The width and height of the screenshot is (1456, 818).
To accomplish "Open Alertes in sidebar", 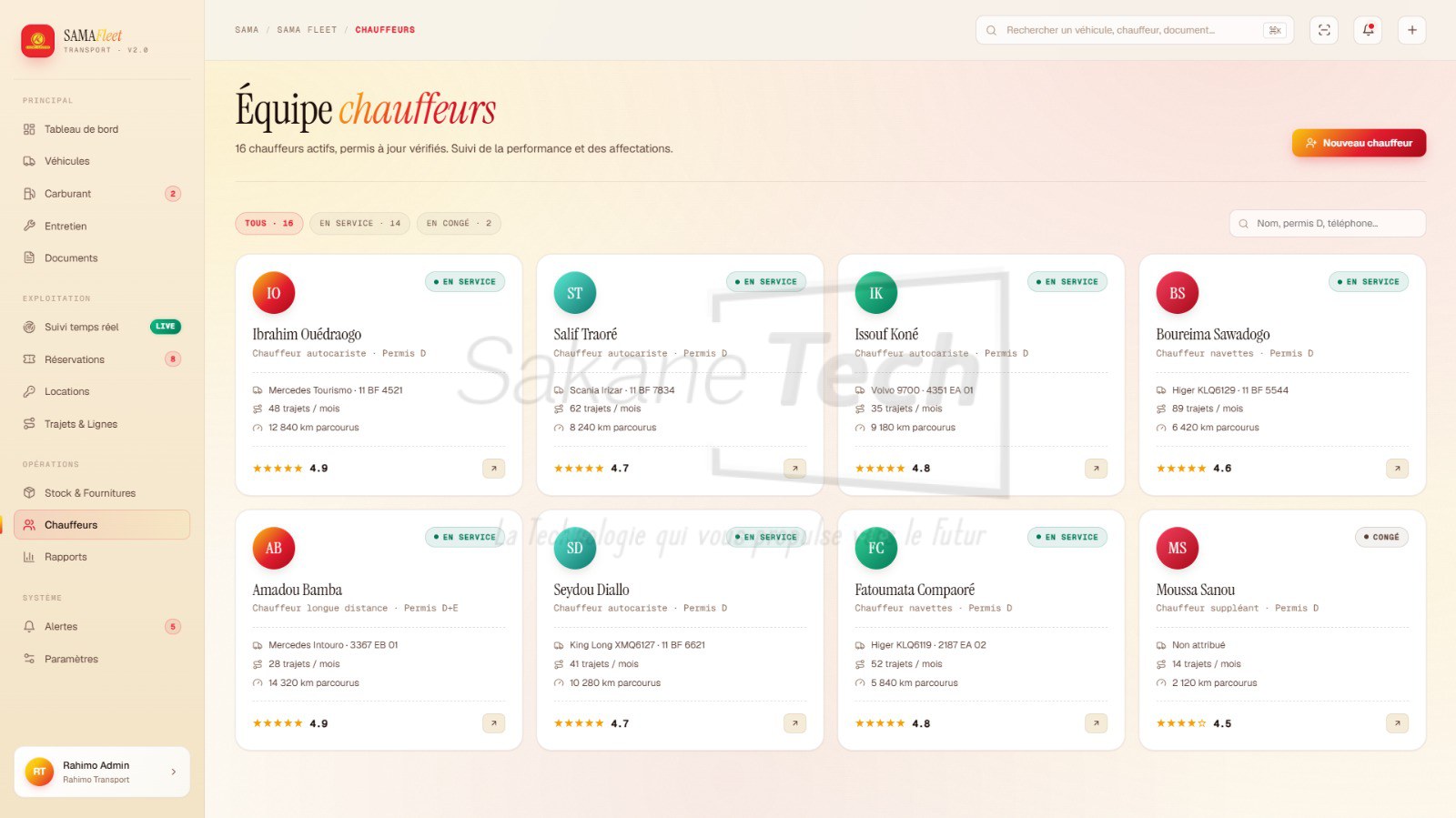I will coord(102,627).
